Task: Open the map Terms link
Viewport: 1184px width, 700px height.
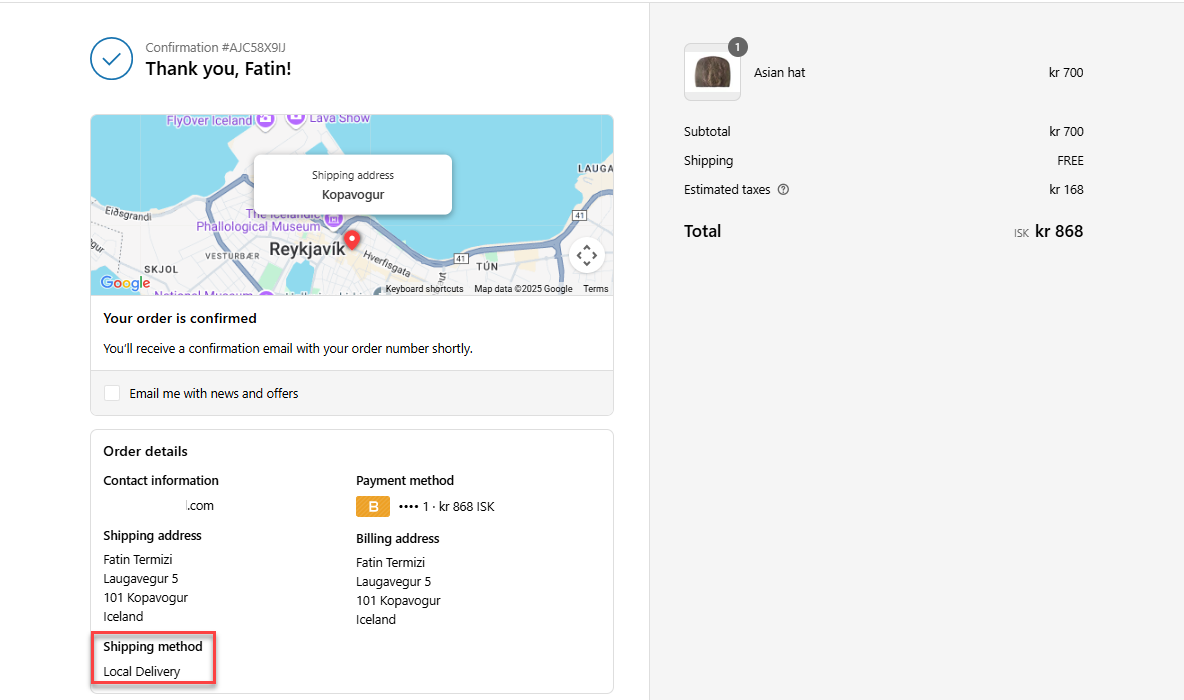Action: coord(596,289)
